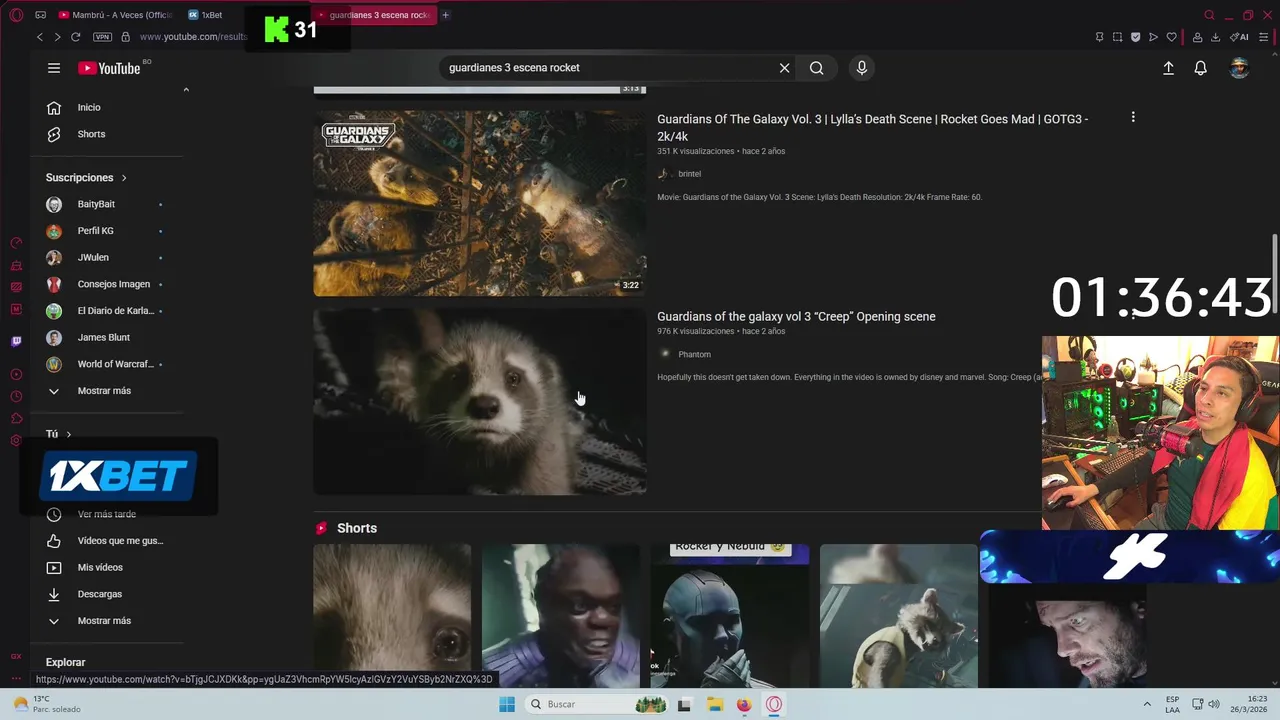Open YouTube notifications bell

[1200, 68]
